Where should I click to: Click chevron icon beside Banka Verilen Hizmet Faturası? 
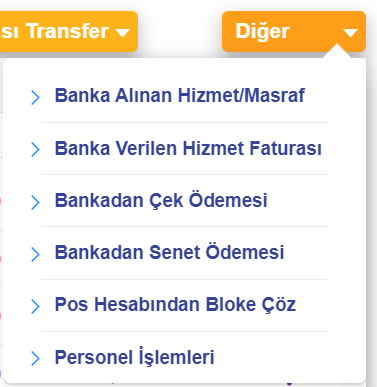[35, 149]
